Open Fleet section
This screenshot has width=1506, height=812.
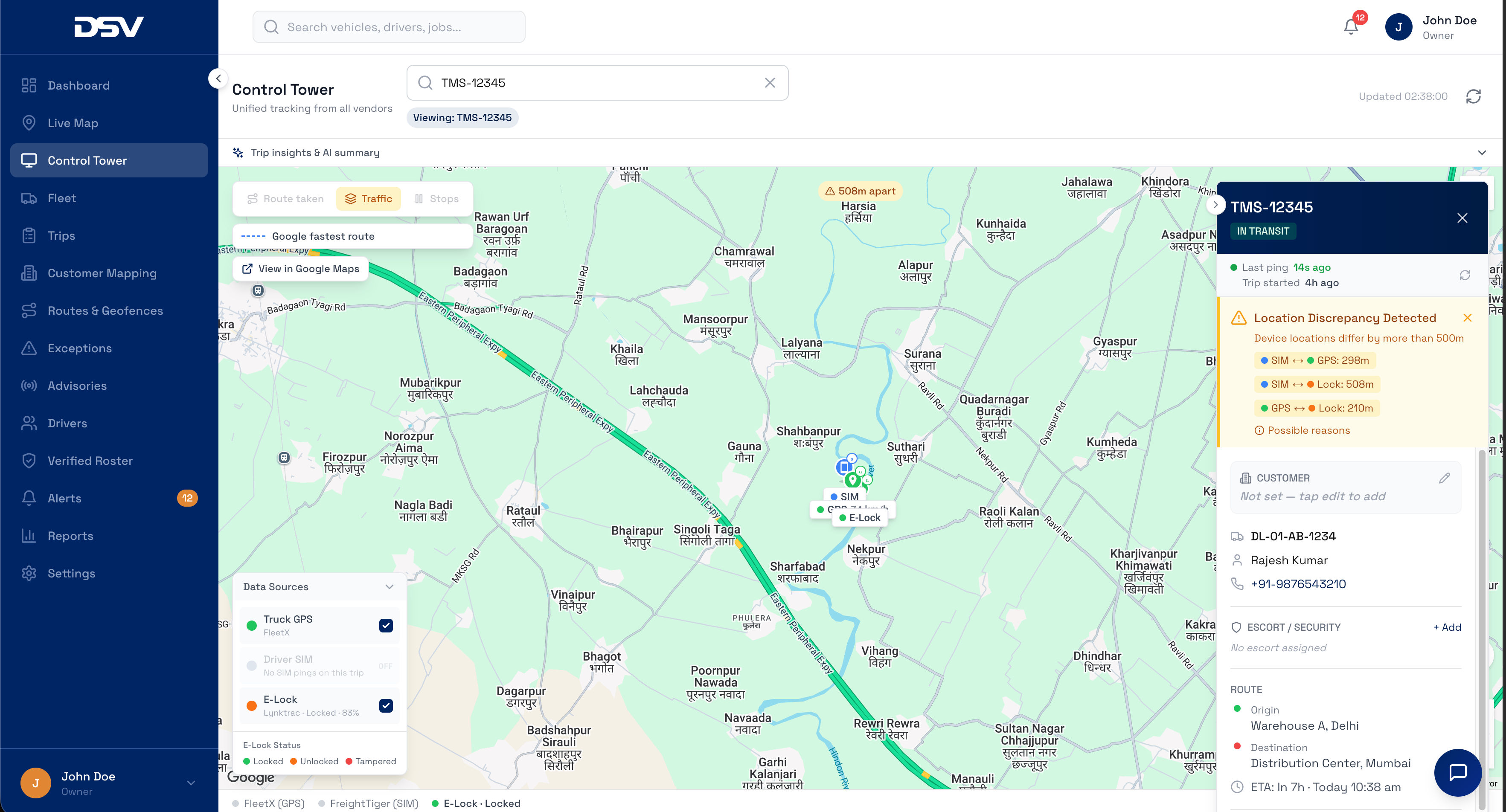coord(109,198)
